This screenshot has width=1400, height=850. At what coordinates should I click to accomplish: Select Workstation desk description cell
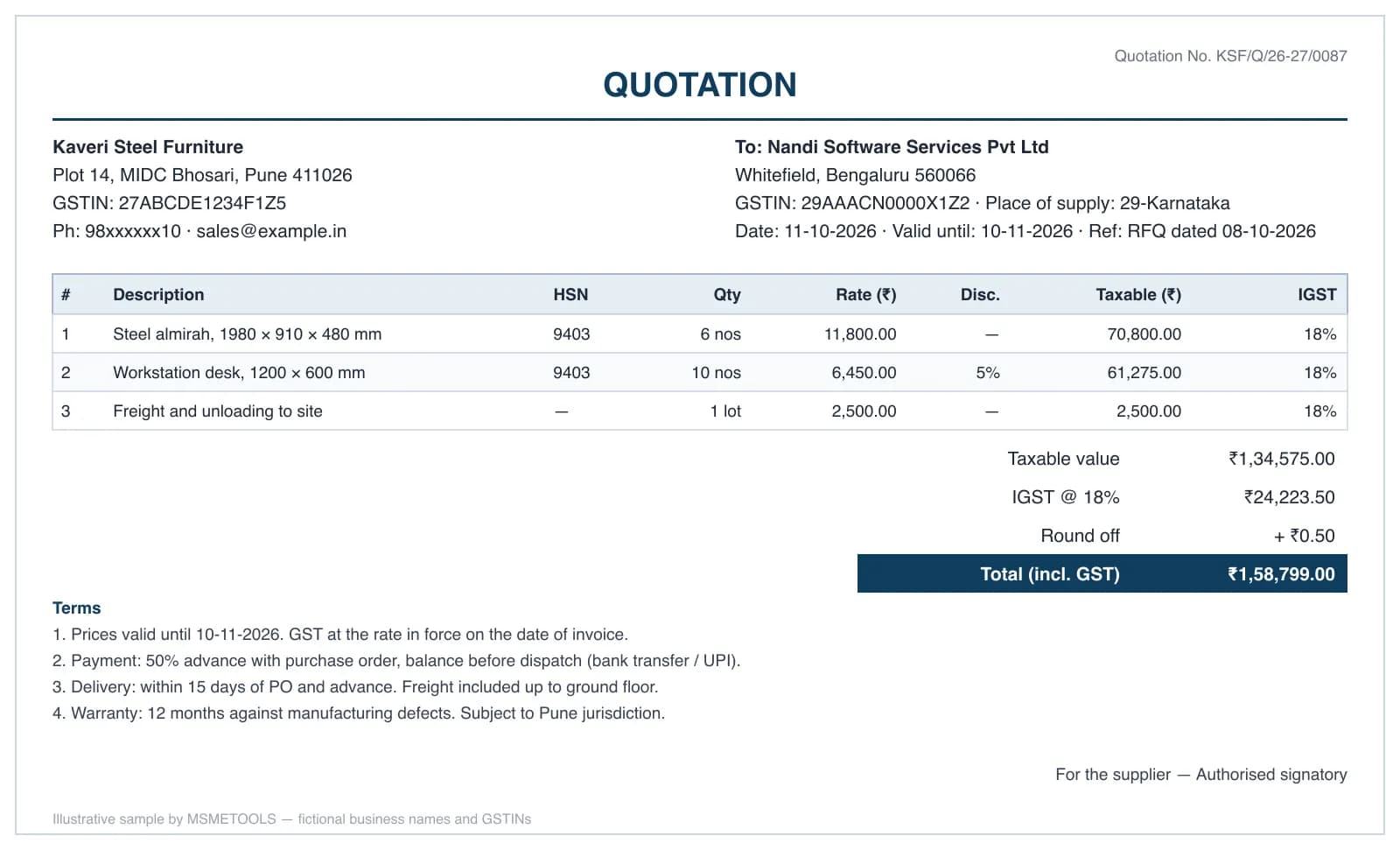tap(239, 373)
